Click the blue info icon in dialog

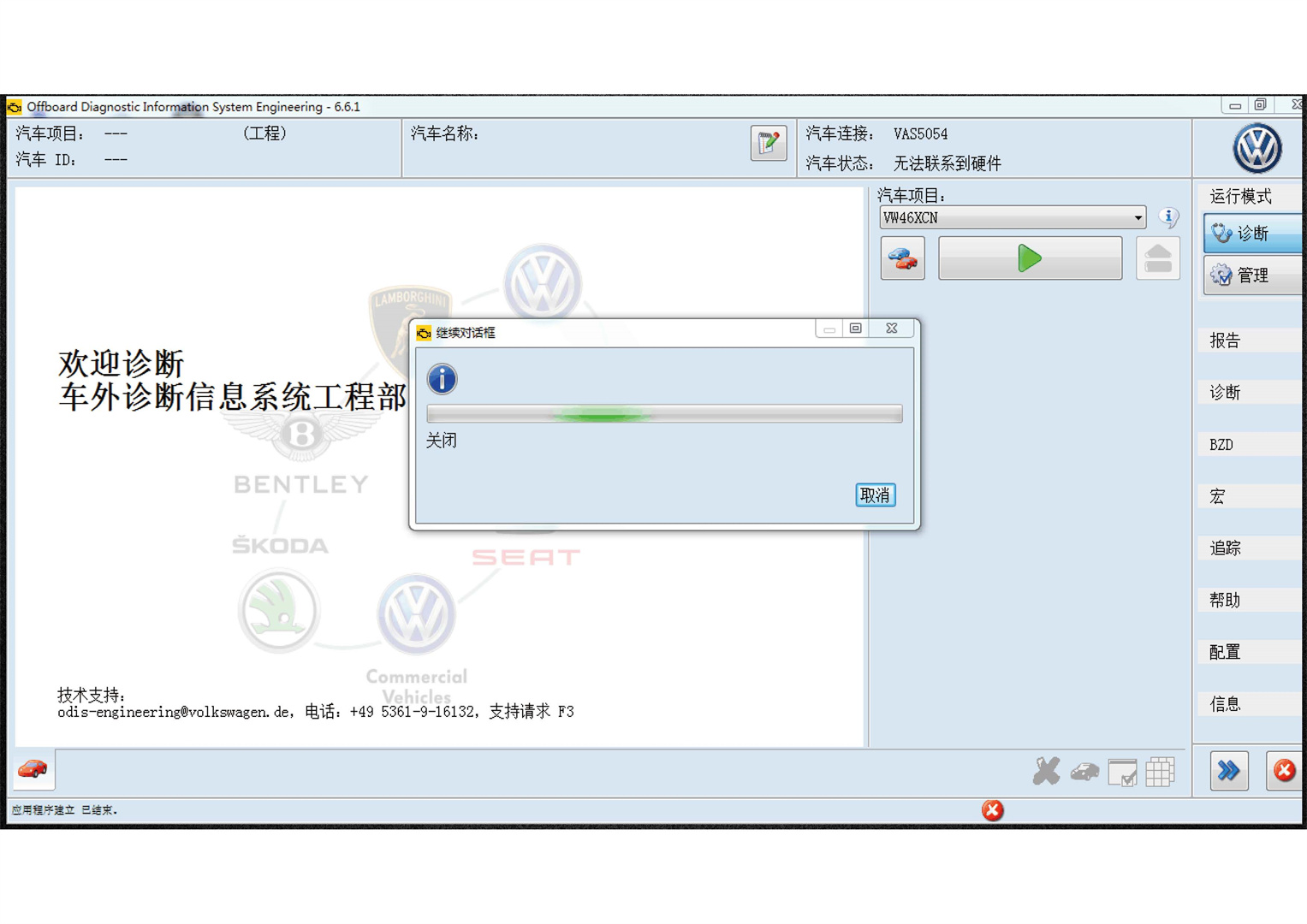(442, 379)
